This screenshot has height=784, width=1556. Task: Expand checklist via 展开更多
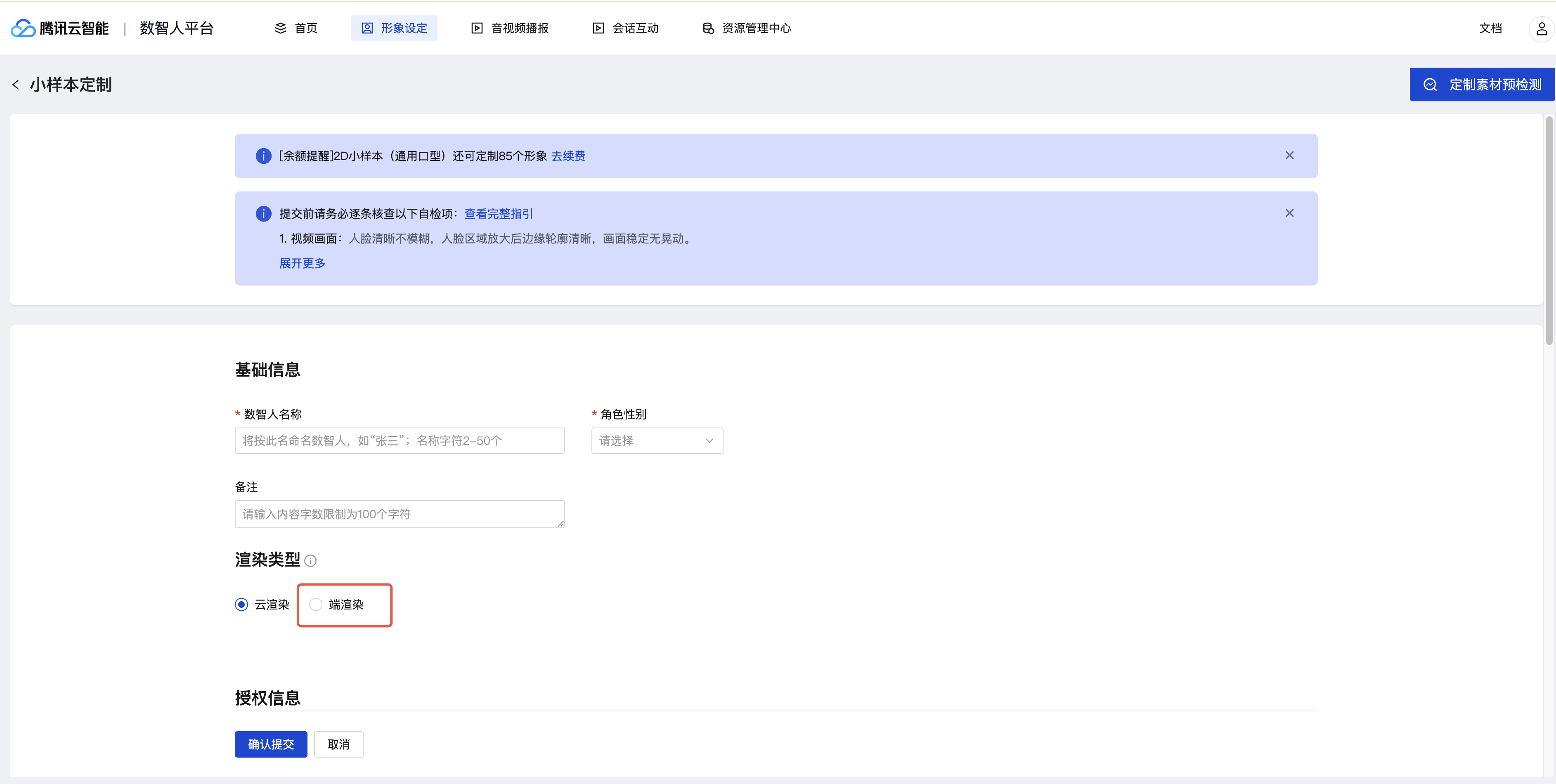coord(302,263)
